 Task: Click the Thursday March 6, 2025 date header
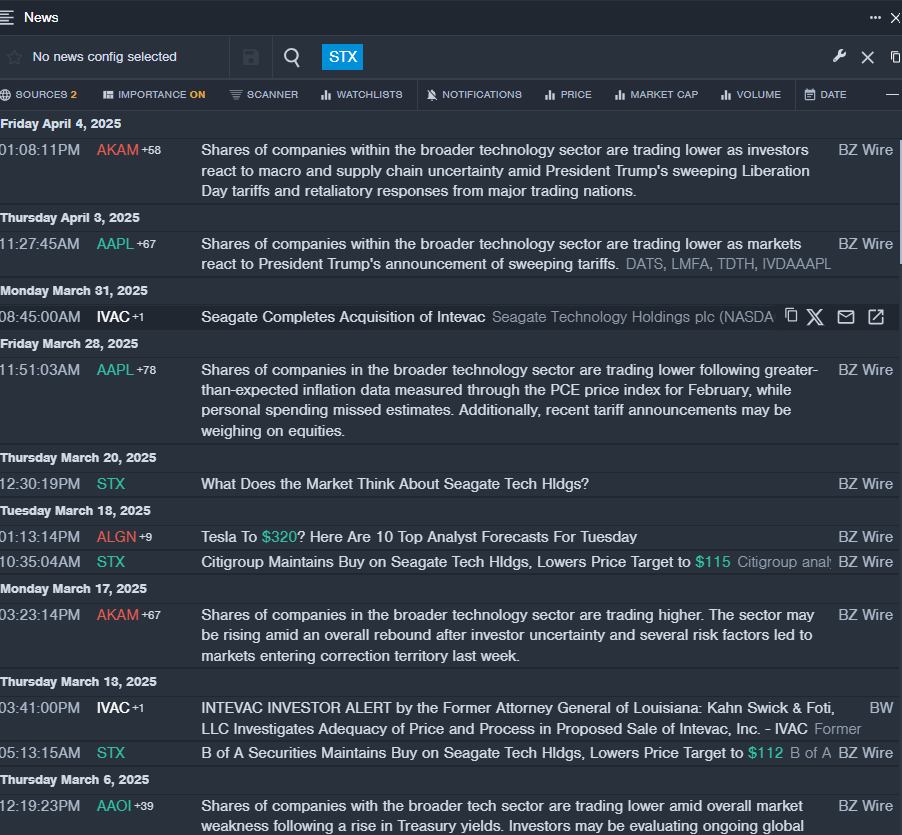75,780
